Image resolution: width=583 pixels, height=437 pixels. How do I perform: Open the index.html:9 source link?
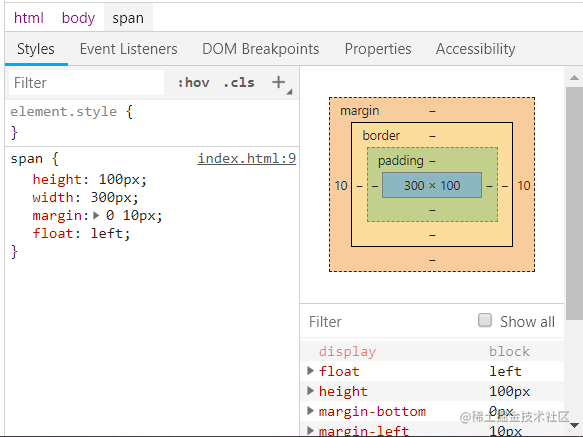point(247,159)
